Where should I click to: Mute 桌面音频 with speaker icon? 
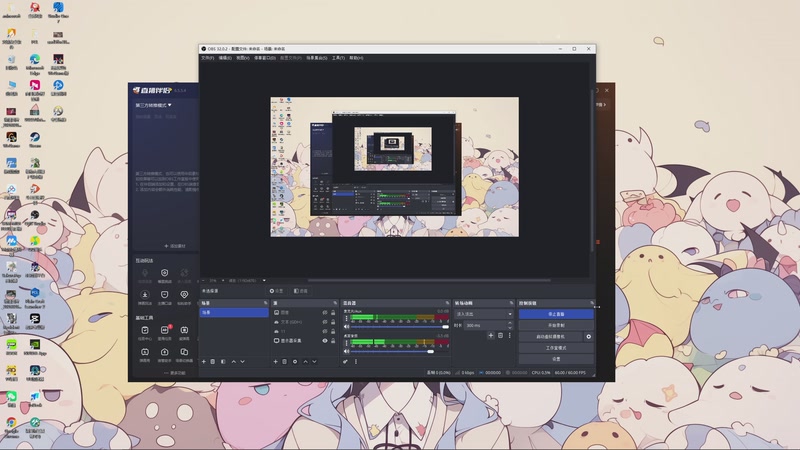coord(347,352)
